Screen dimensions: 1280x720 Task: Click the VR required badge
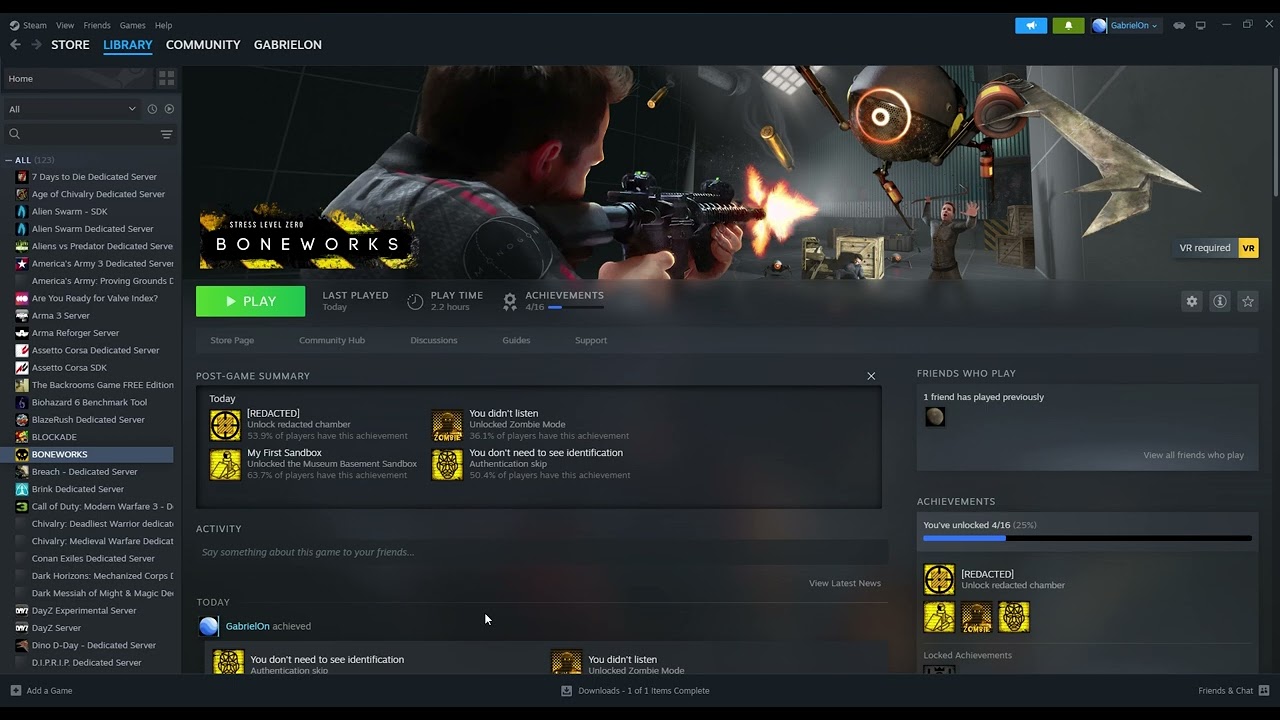(1217, 248)
